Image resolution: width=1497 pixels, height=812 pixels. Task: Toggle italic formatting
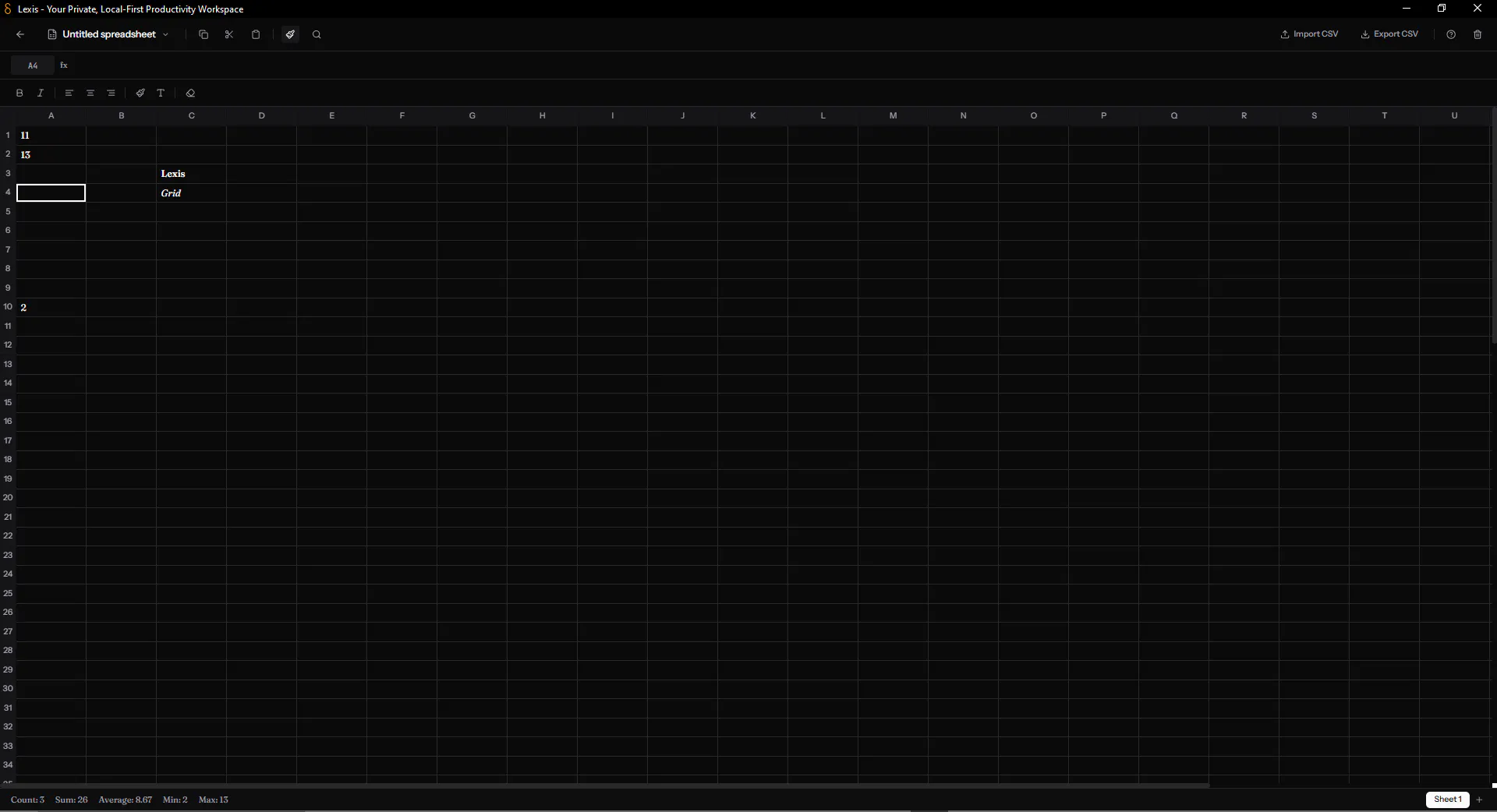click(41, 93)
